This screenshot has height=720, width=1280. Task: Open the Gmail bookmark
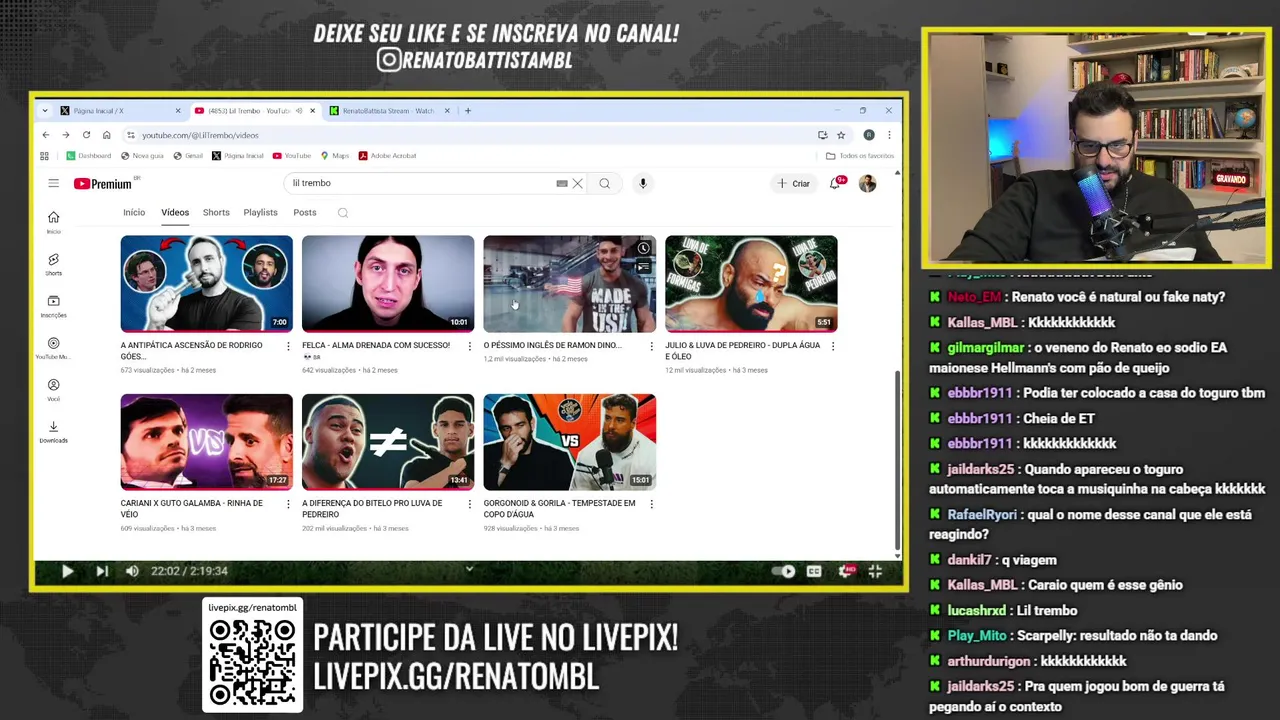tap(188, 156)
